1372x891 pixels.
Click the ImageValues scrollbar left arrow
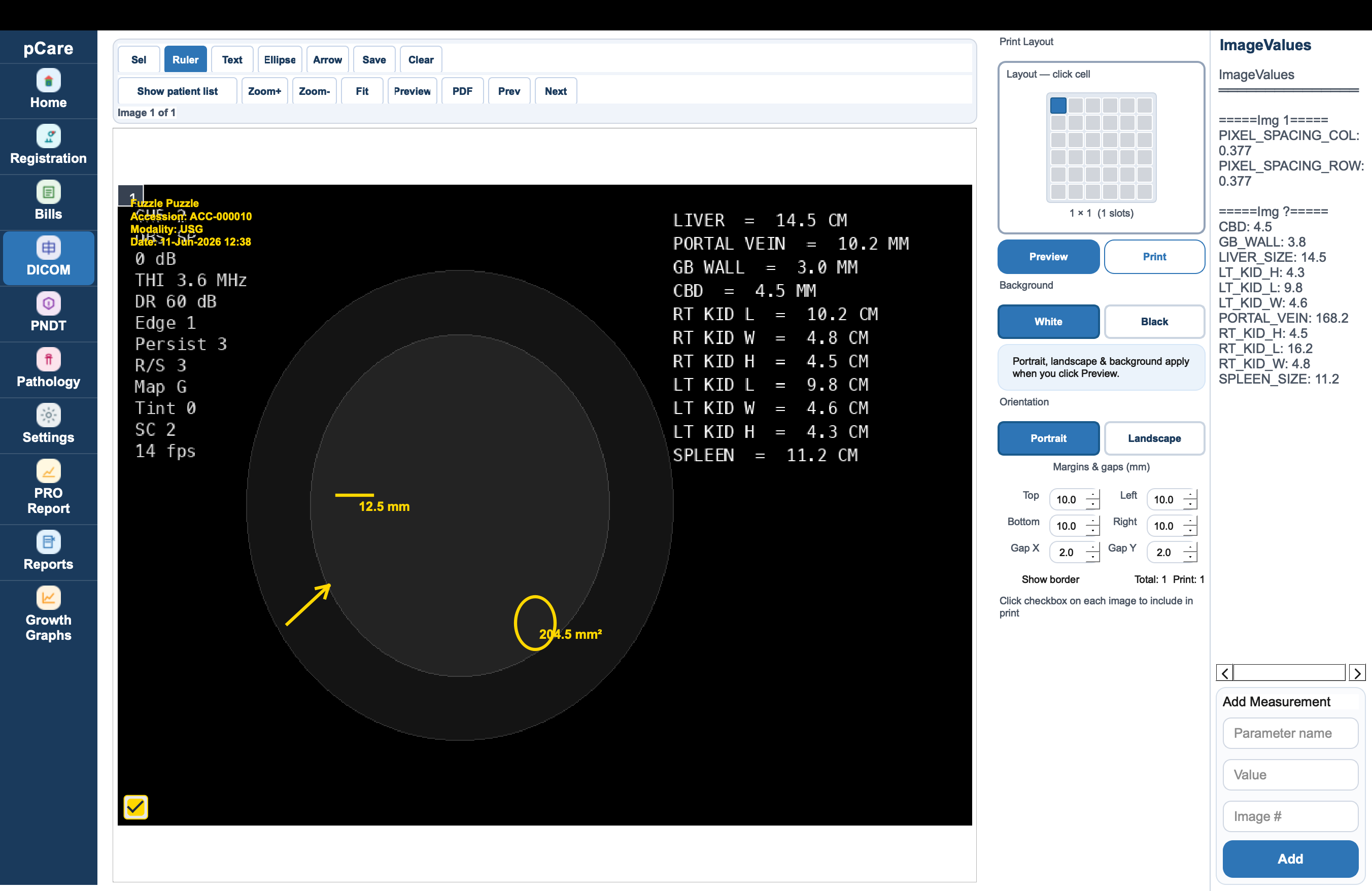[x=1224, y=673]
